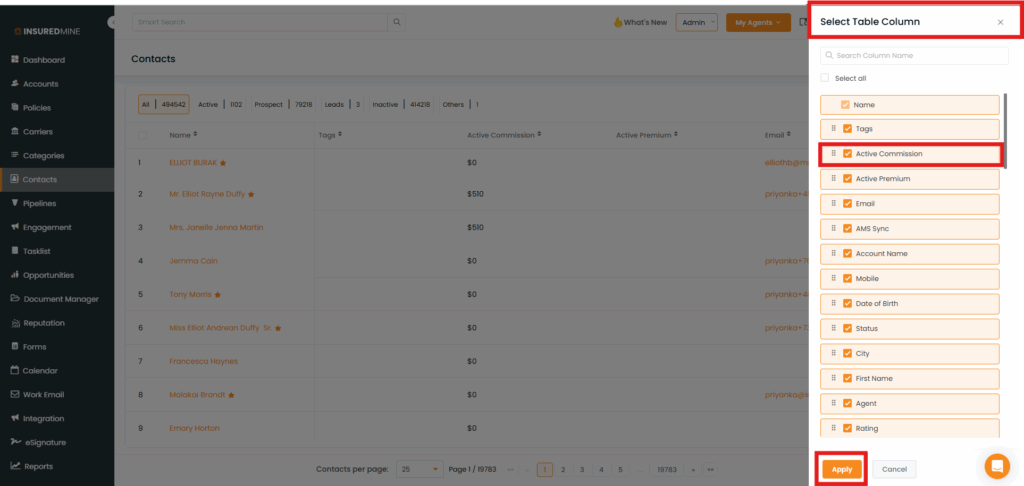Image resolution: width=1024 pixels, height=486 pixels.
Task: Toggle the Select all checkbox
Action: 825,78
